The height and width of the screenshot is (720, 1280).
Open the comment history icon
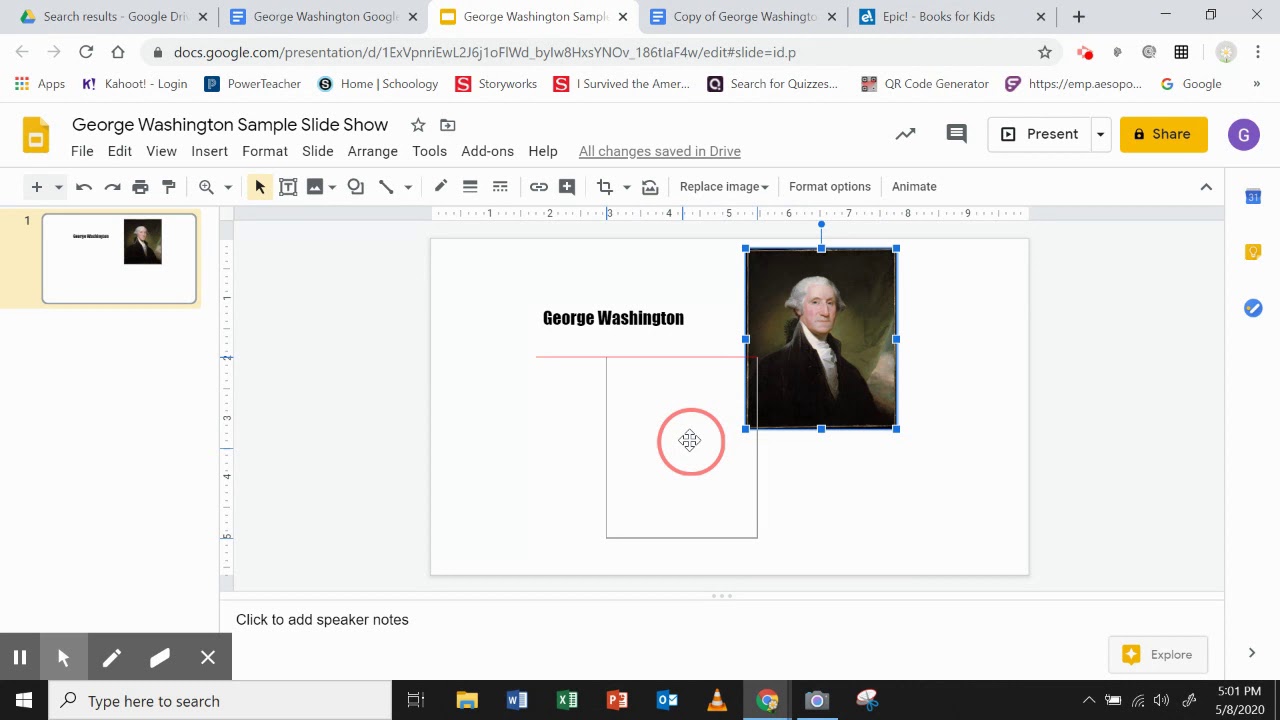[x=957, y=134]
